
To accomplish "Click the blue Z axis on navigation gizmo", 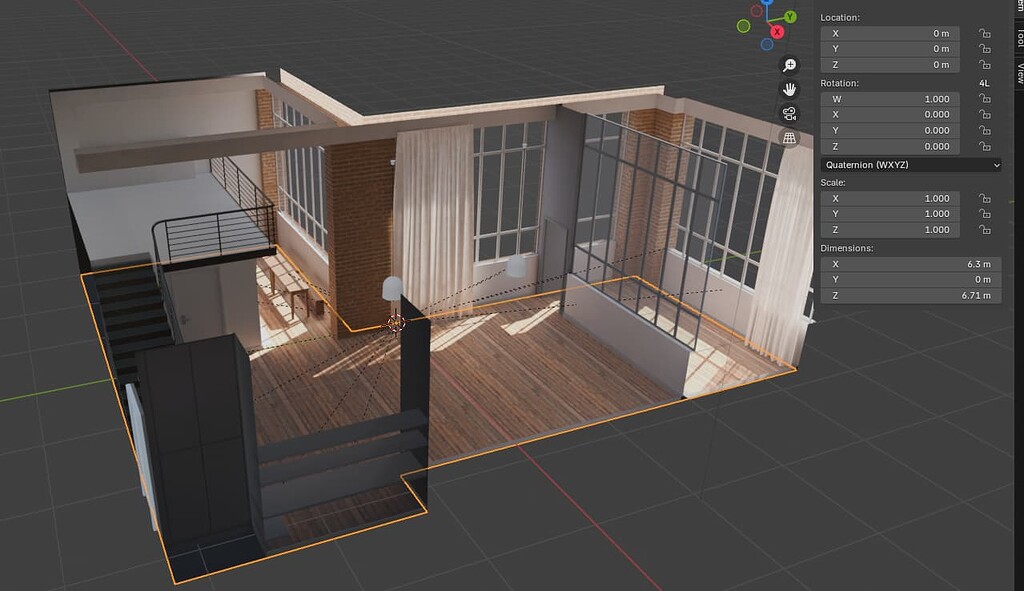I will (x=765, y=3).
